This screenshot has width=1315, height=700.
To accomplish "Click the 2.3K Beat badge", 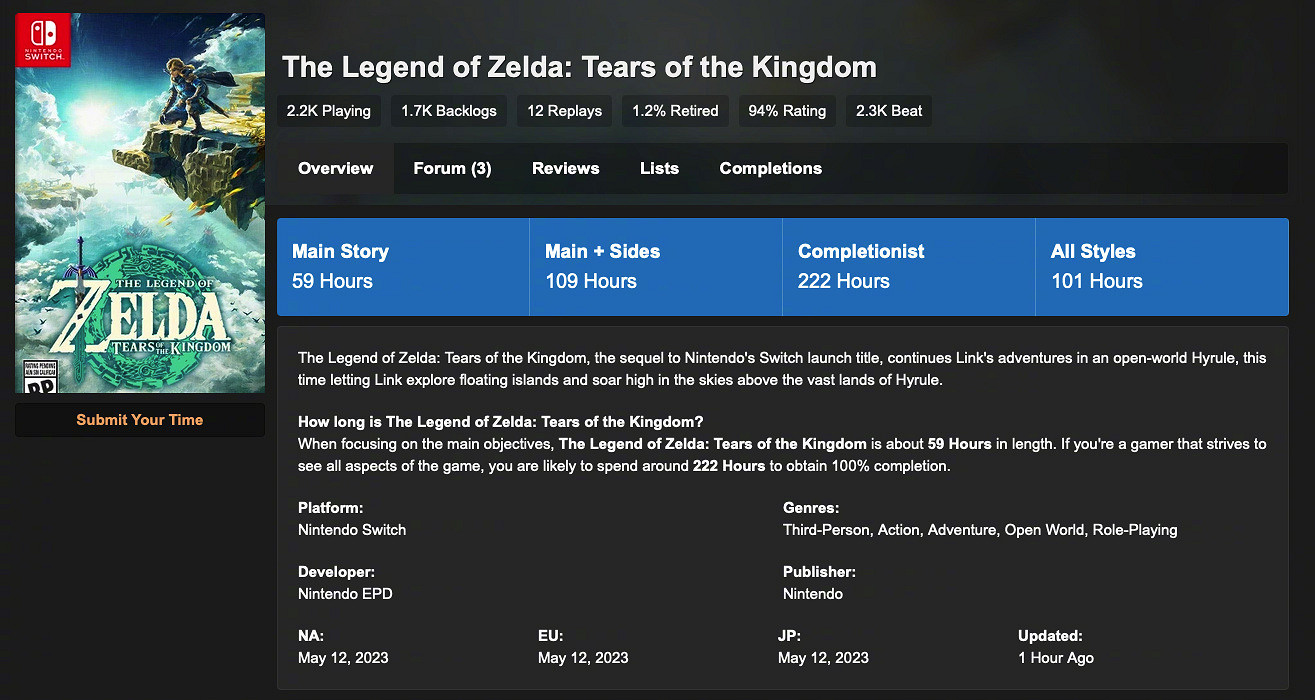I will tap(889, 111).
